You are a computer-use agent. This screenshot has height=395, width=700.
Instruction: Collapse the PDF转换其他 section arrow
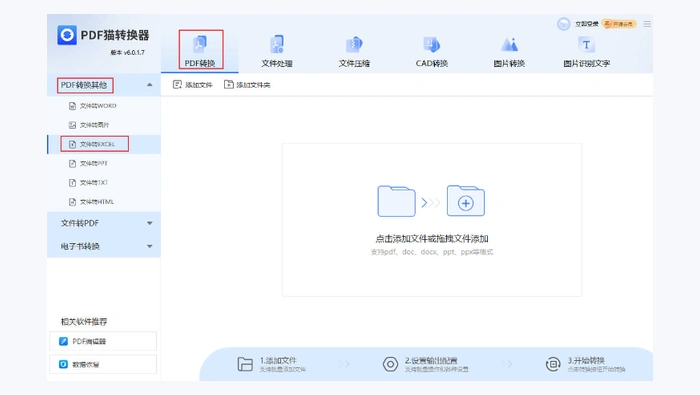click(x=150, y=85)
